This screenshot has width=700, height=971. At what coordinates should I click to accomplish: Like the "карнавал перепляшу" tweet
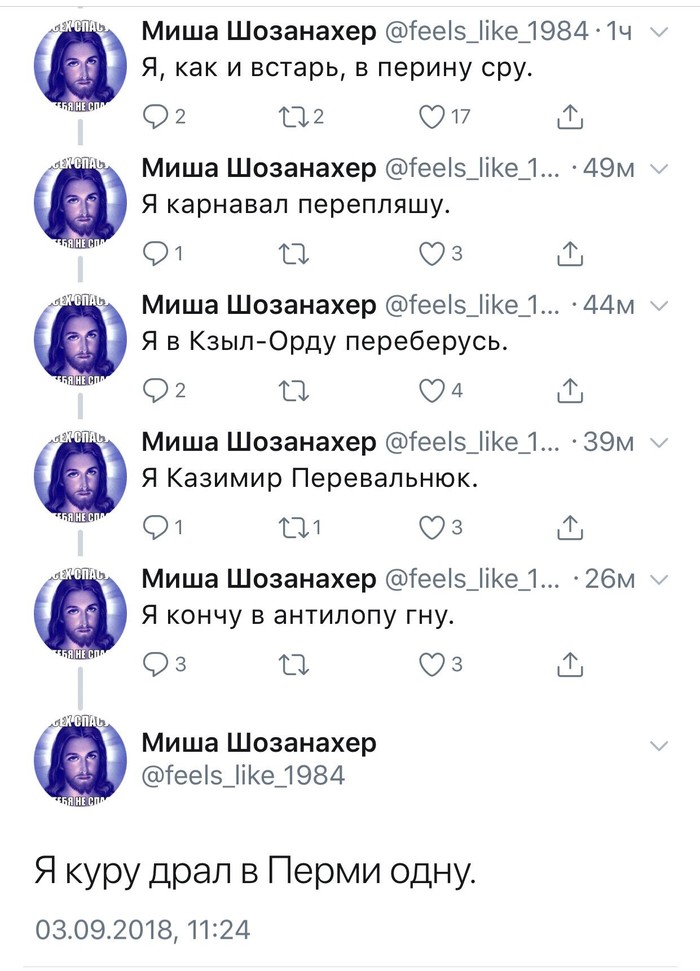click(x=431, y=253)
